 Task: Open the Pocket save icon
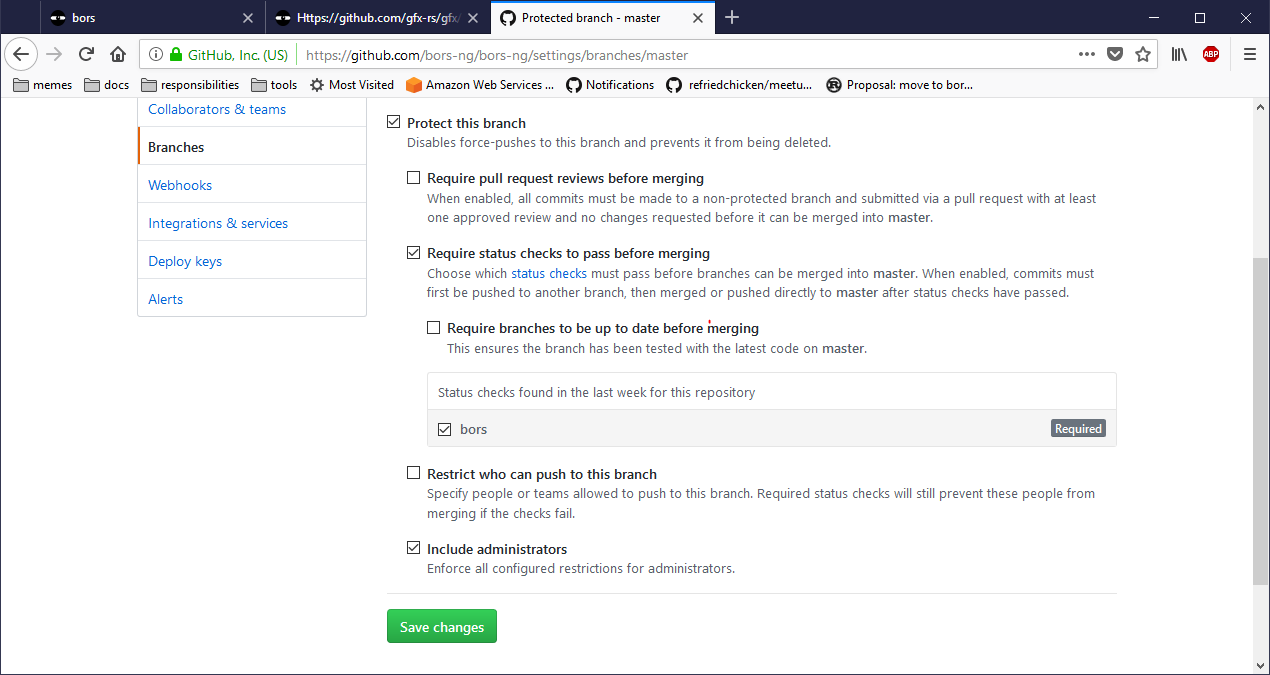[x=1115, y=55]
